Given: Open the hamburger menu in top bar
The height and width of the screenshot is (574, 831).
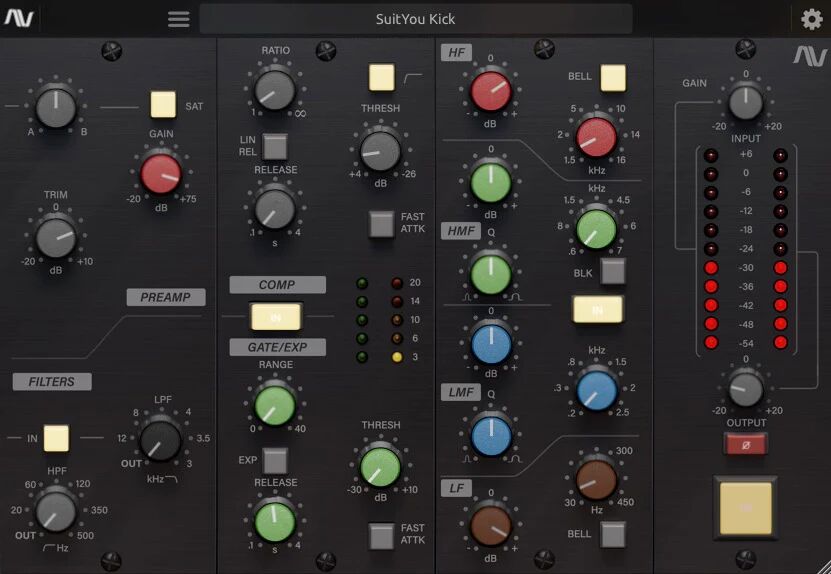Looking at the screenshot, I should (179, 19).
